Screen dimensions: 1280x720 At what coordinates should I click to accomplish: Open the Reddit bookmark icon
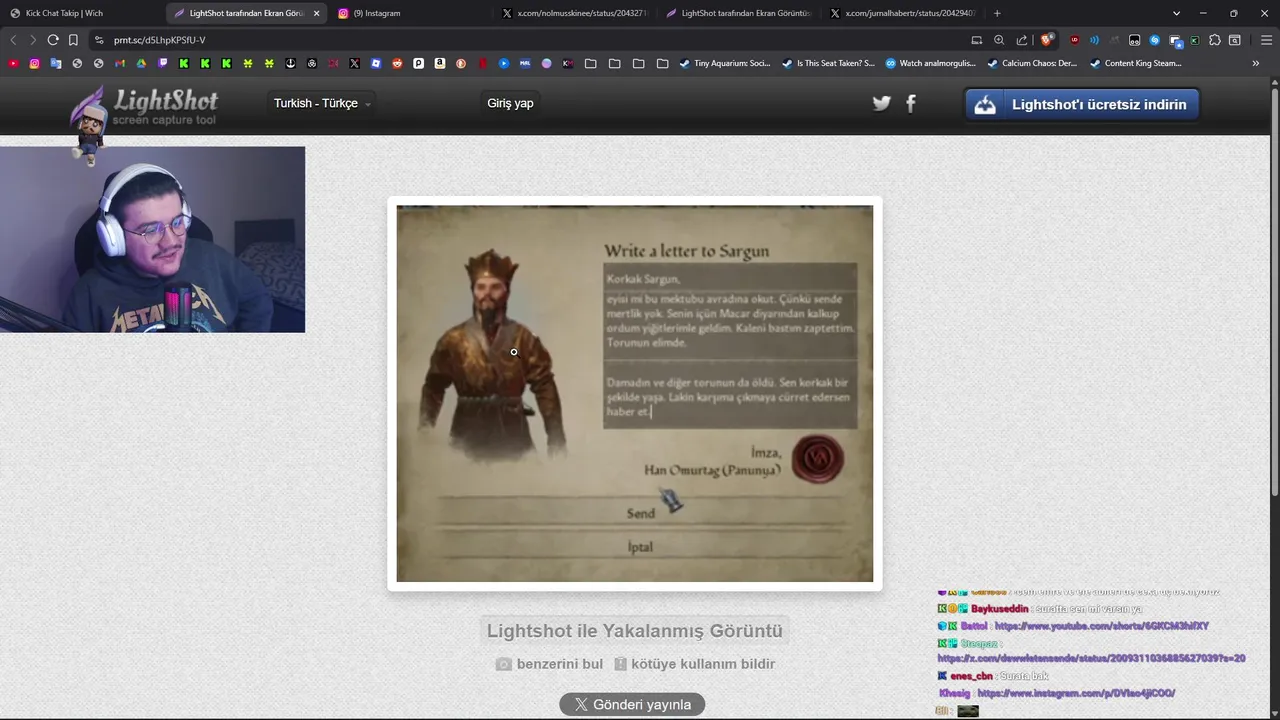click(397, 63)
